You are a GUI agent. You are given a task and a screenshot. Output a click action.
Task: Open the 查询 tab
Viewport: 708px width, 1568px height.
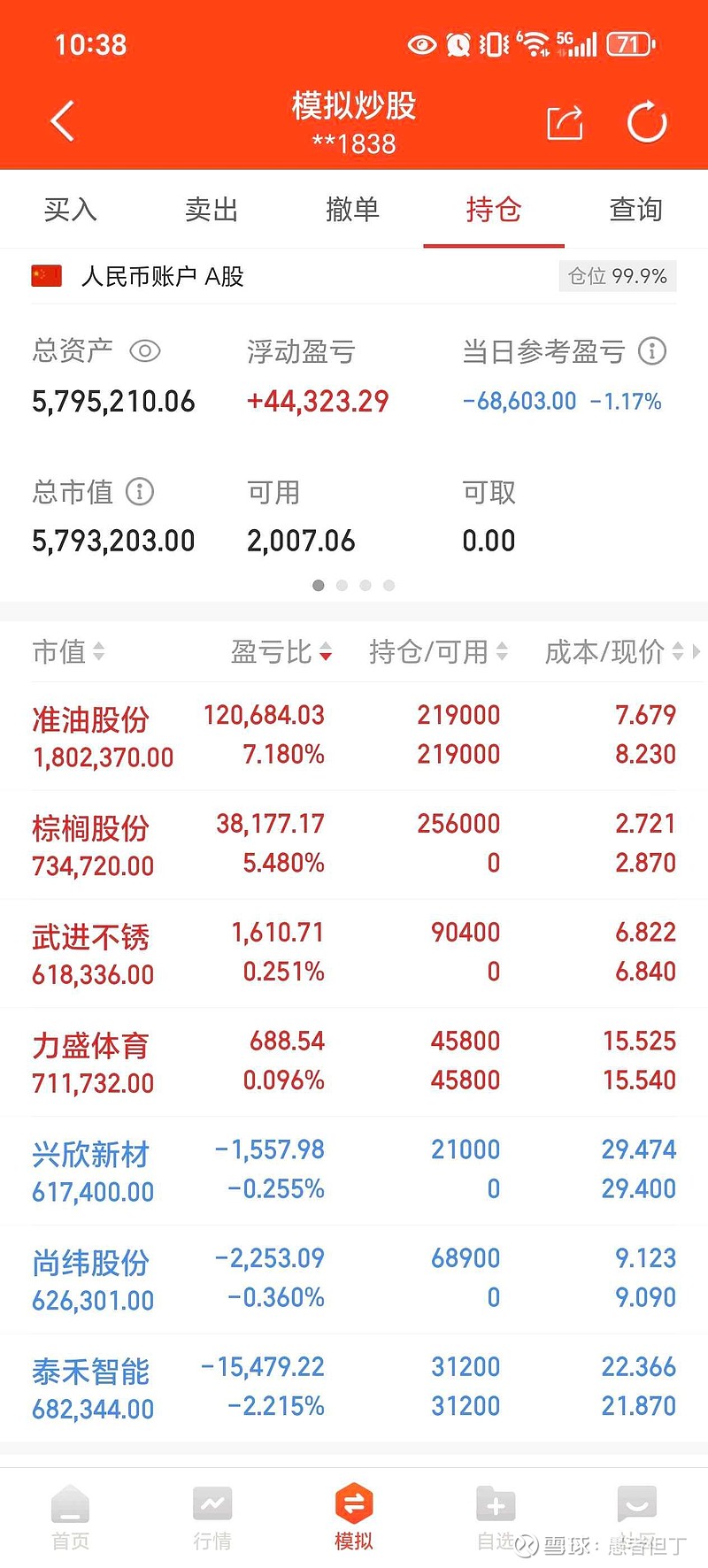coord(635,210)
